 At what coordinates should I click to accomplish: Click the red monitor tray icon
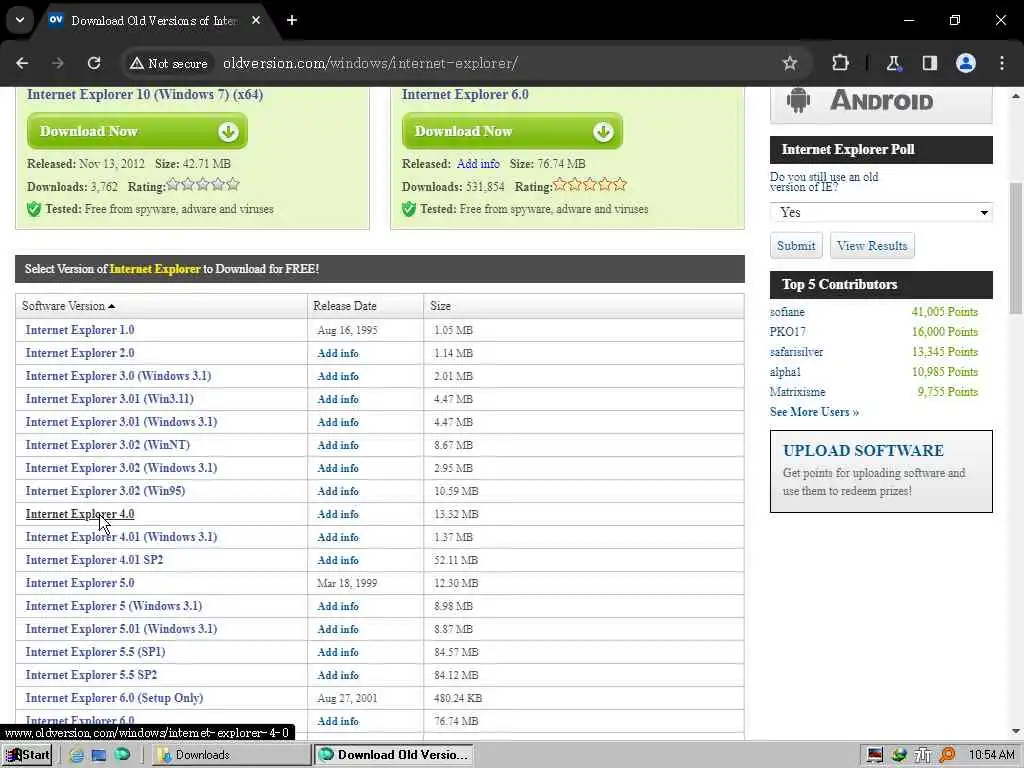(x=875, y=755)
